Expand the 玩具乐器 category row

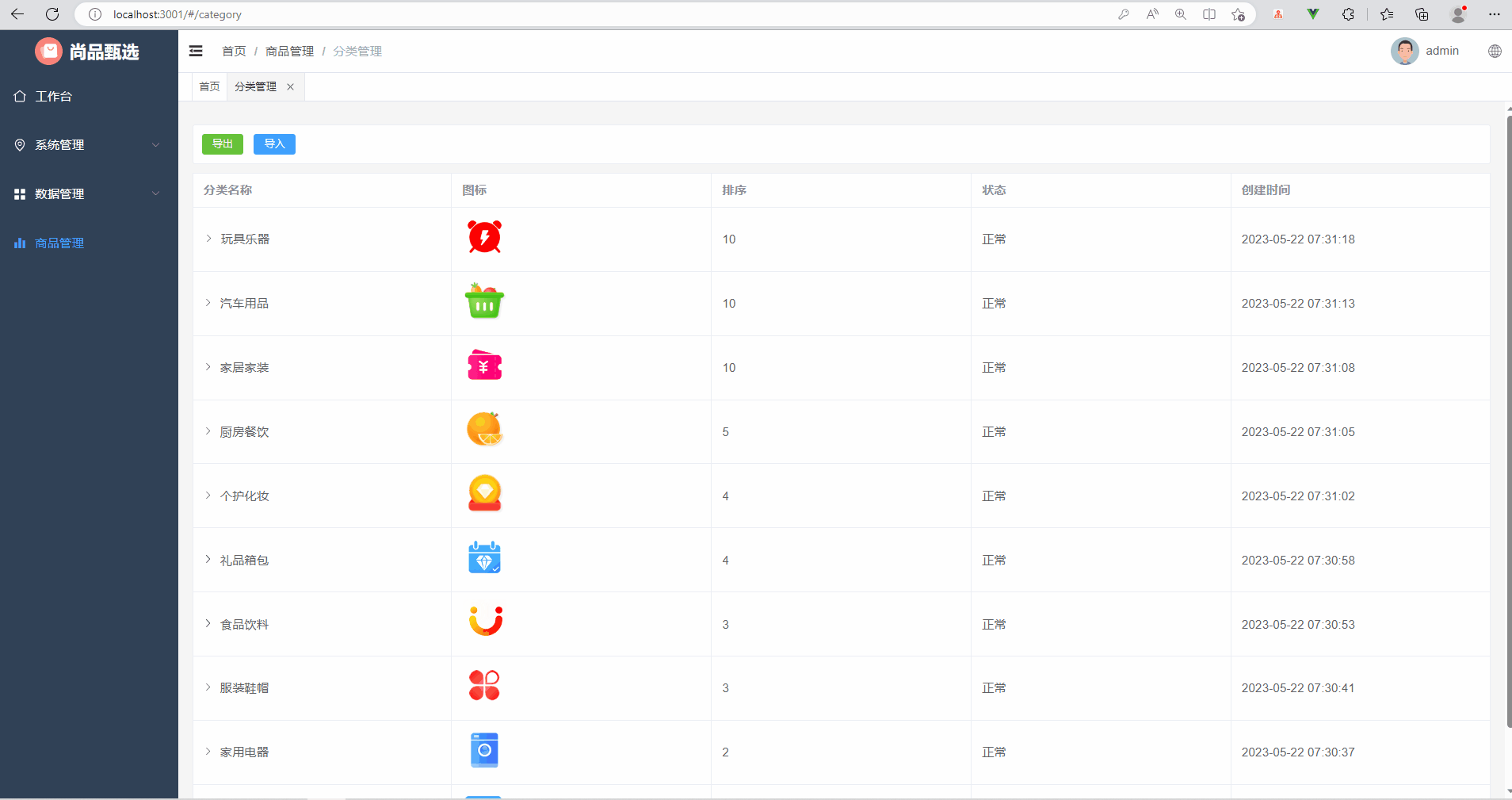(x=208, y=239)
